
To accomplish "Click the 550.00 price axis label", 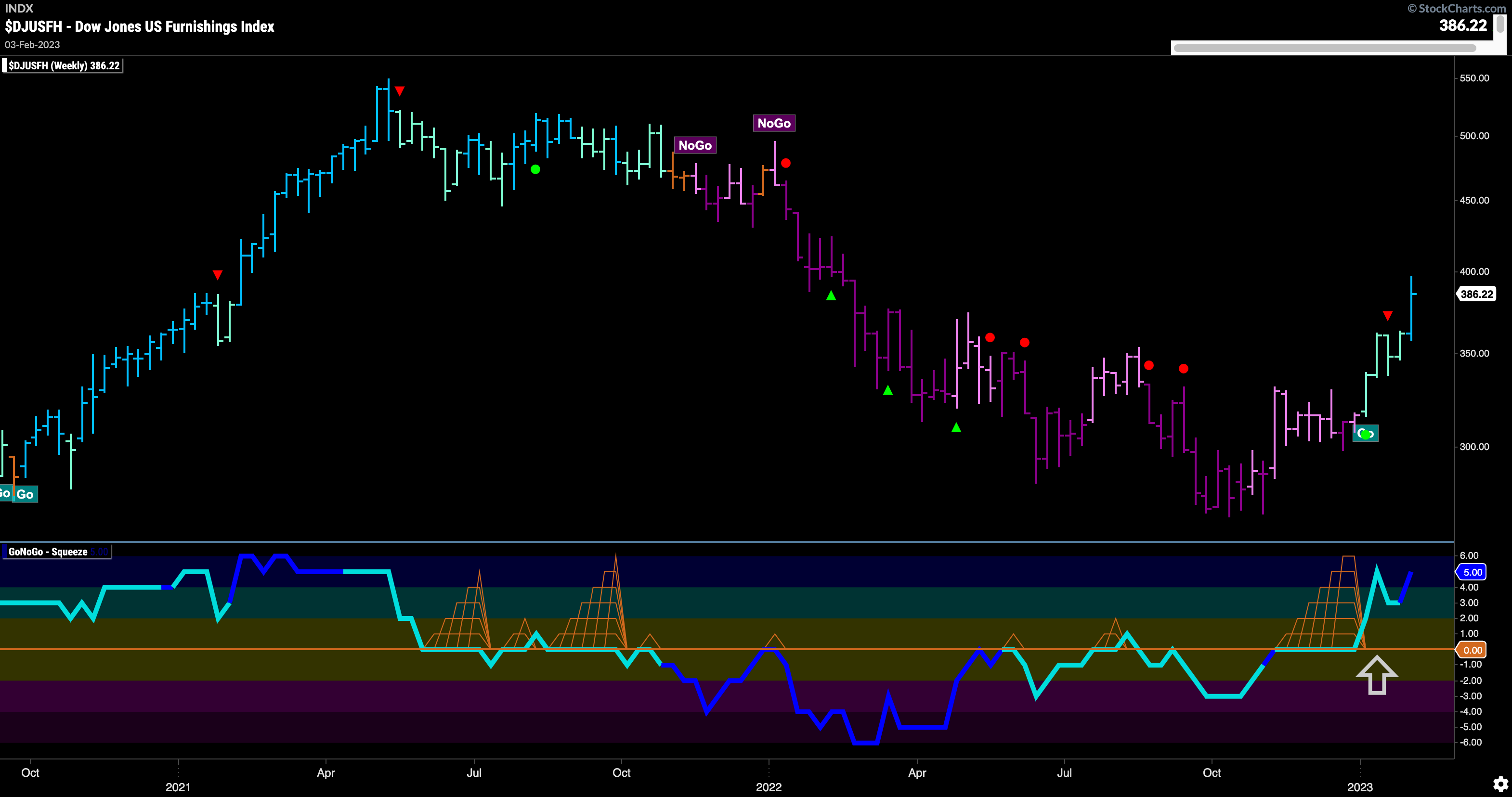I will tap(1474, 78).
